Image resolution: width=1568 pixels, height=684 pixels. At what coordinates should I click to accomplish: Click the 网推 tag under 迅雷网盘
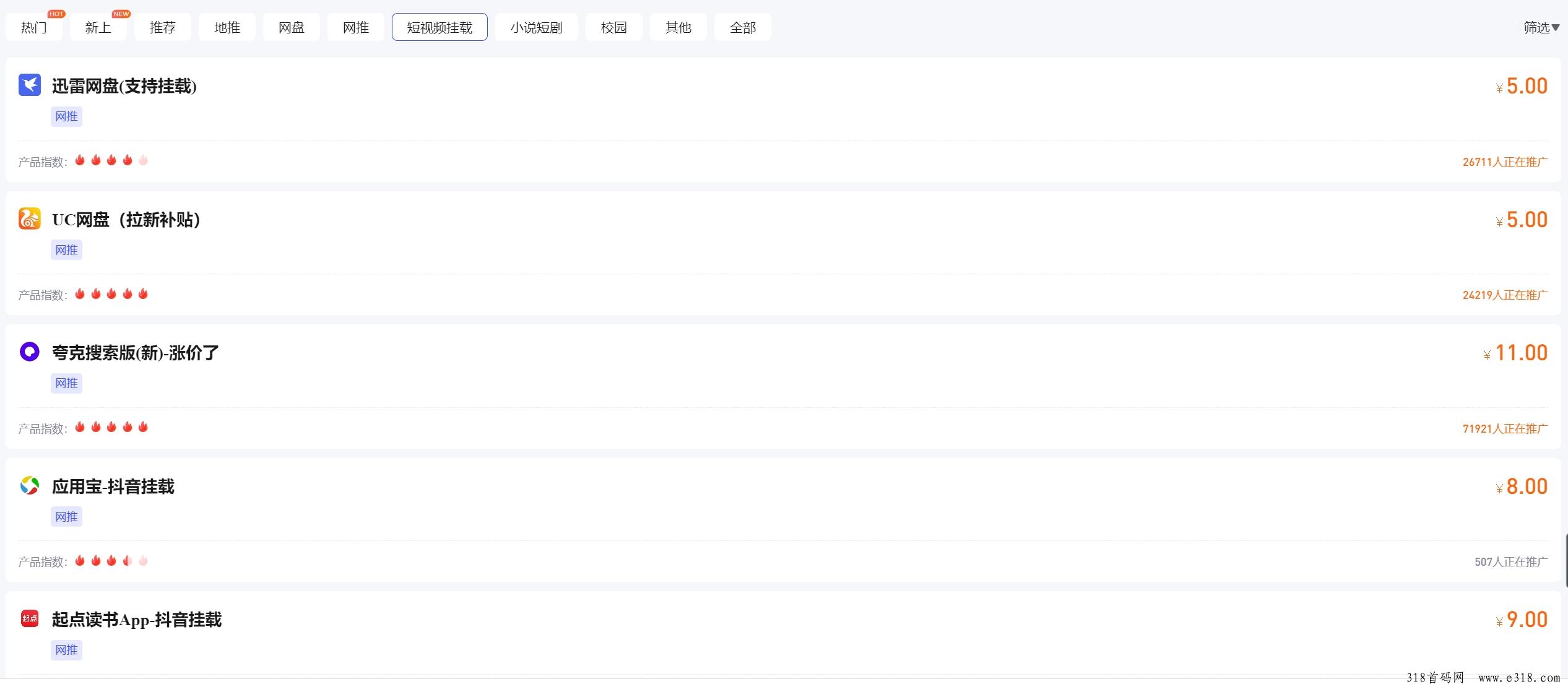coord(66,116)
